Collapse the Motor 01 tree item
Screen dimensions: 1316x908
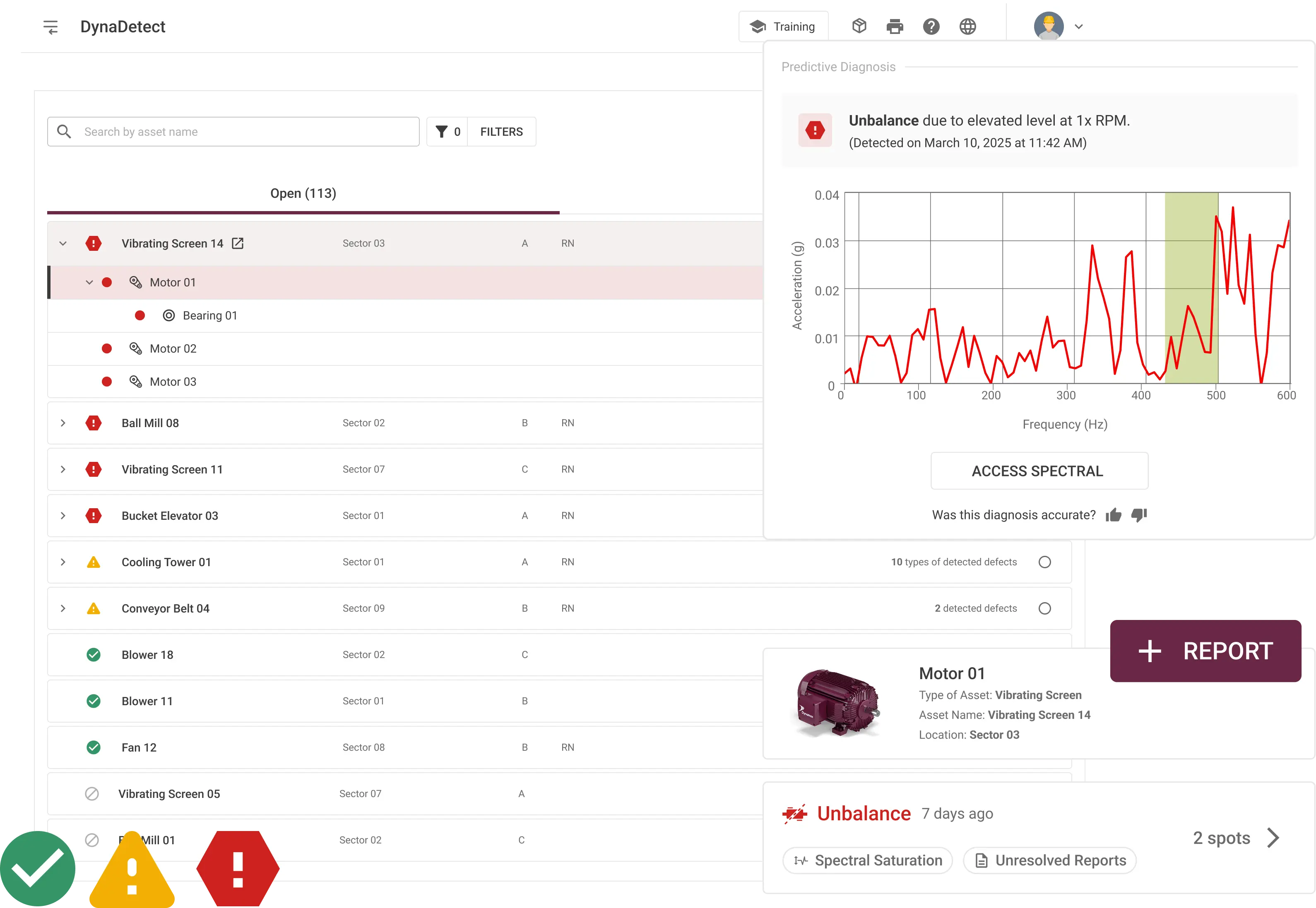(x=89, y=281)
